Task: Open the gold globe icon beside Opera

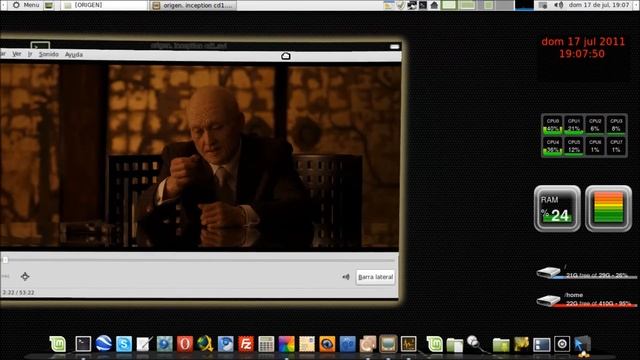Action: point(205,344)
